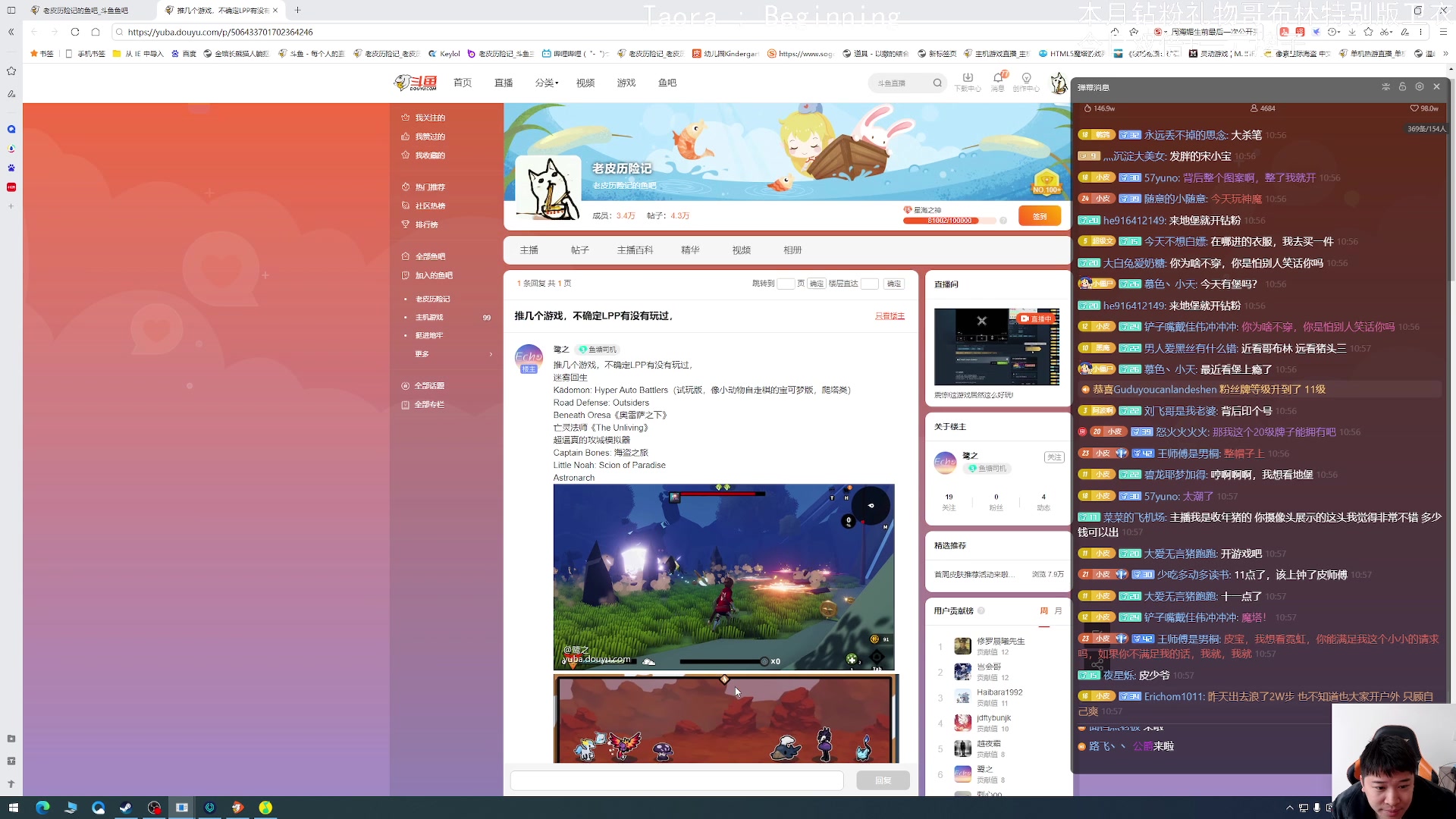Open 热门推荐 in left sidebar
The height and width of the screenshot is (819, 1456).
pyautogui.click(x=424, y=187)
